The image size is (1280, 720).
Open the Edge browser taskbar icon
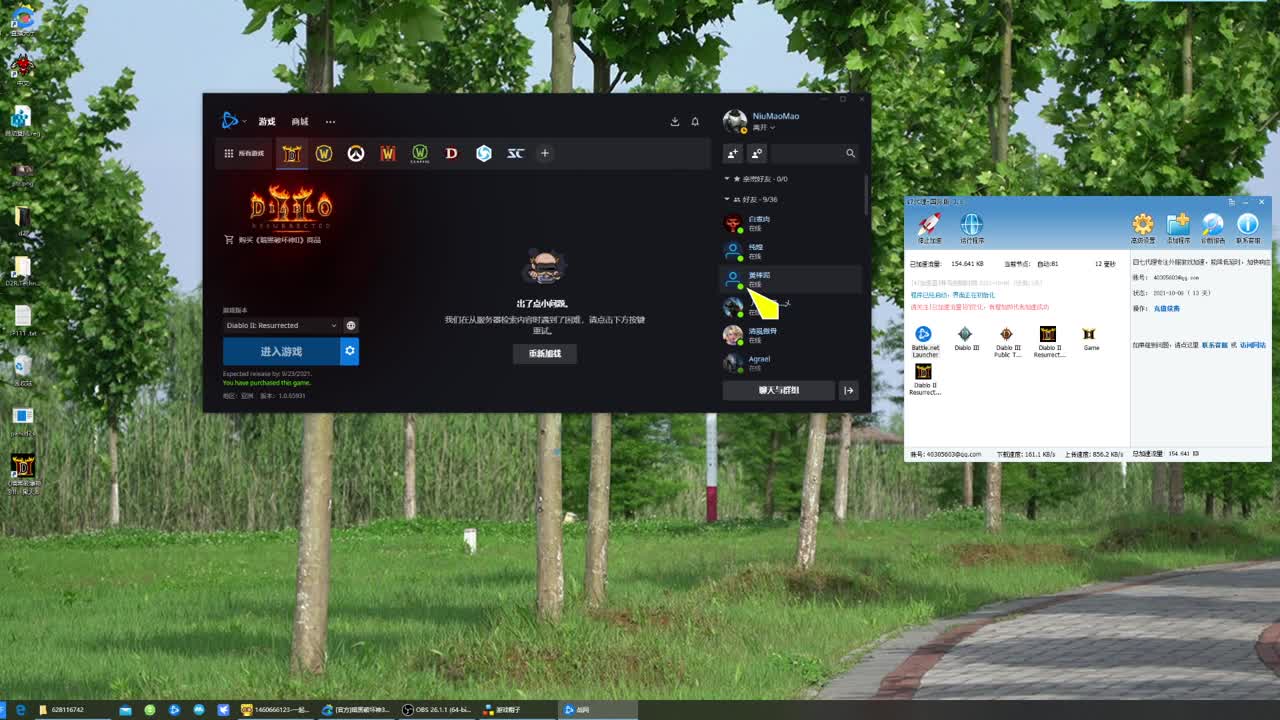click(x=20, y=710)
